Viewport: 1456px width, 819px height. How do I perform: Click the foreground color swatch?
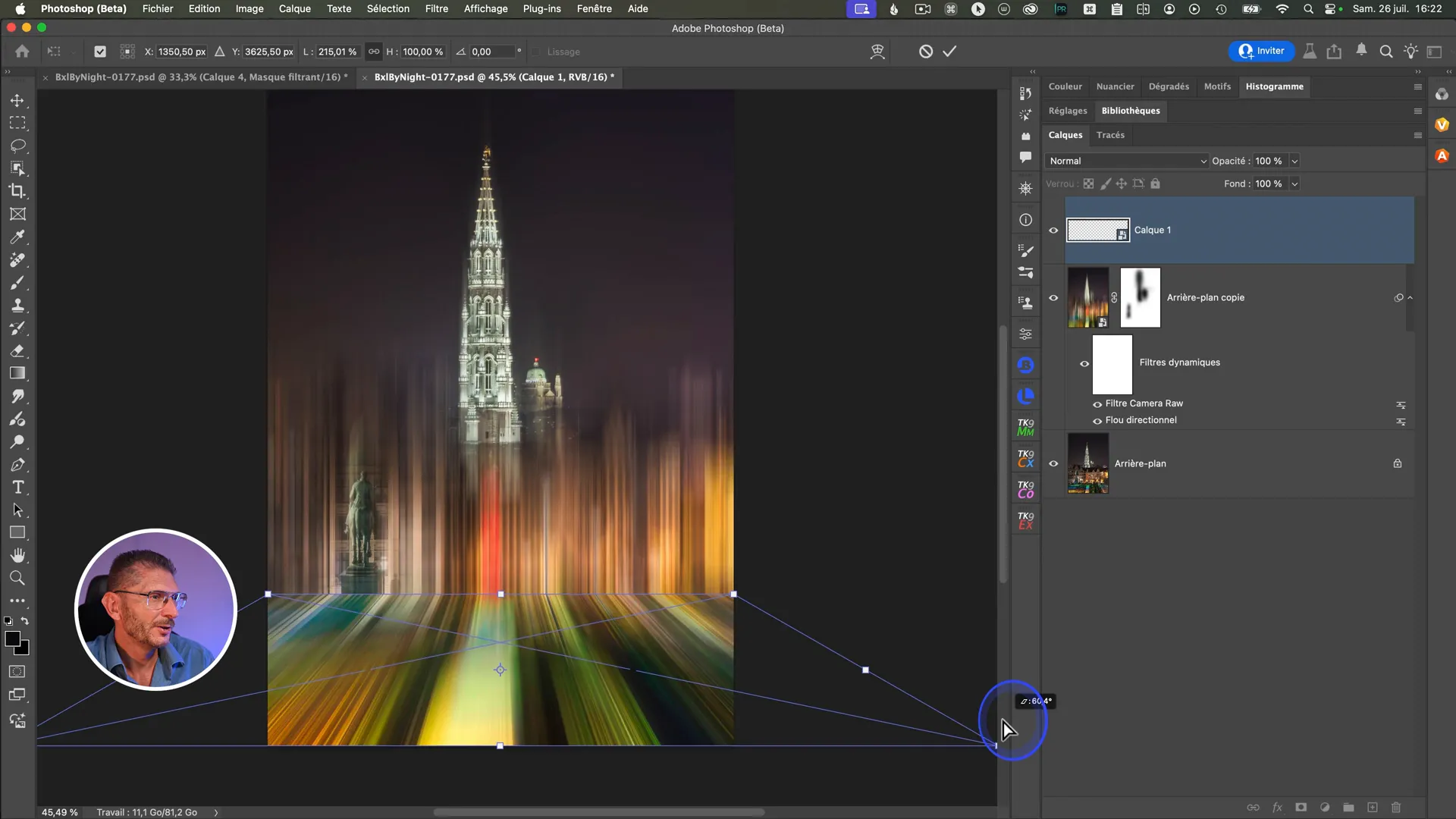click(x=13, y=639)
